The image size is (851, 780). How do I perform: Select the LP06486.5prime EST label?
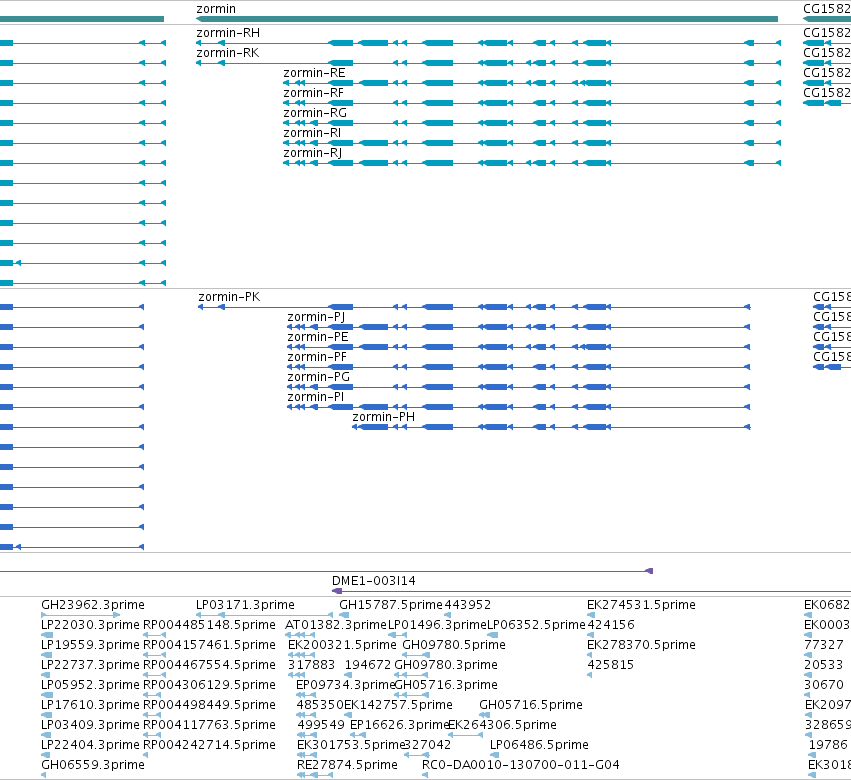click(539, 746)
